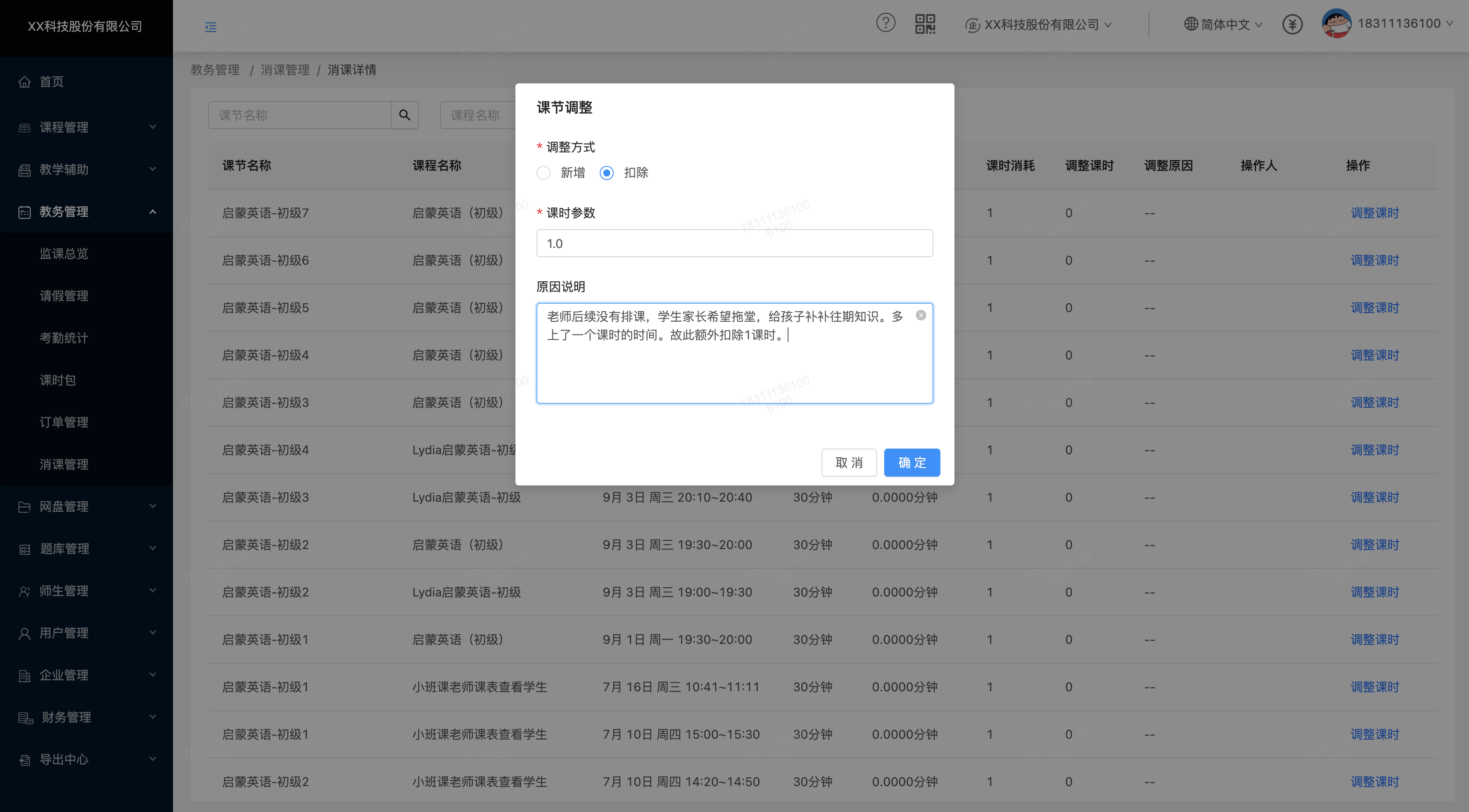Click the 课时参数 input showing 1.0
1469x812 pixels.
tap(734, 243)
